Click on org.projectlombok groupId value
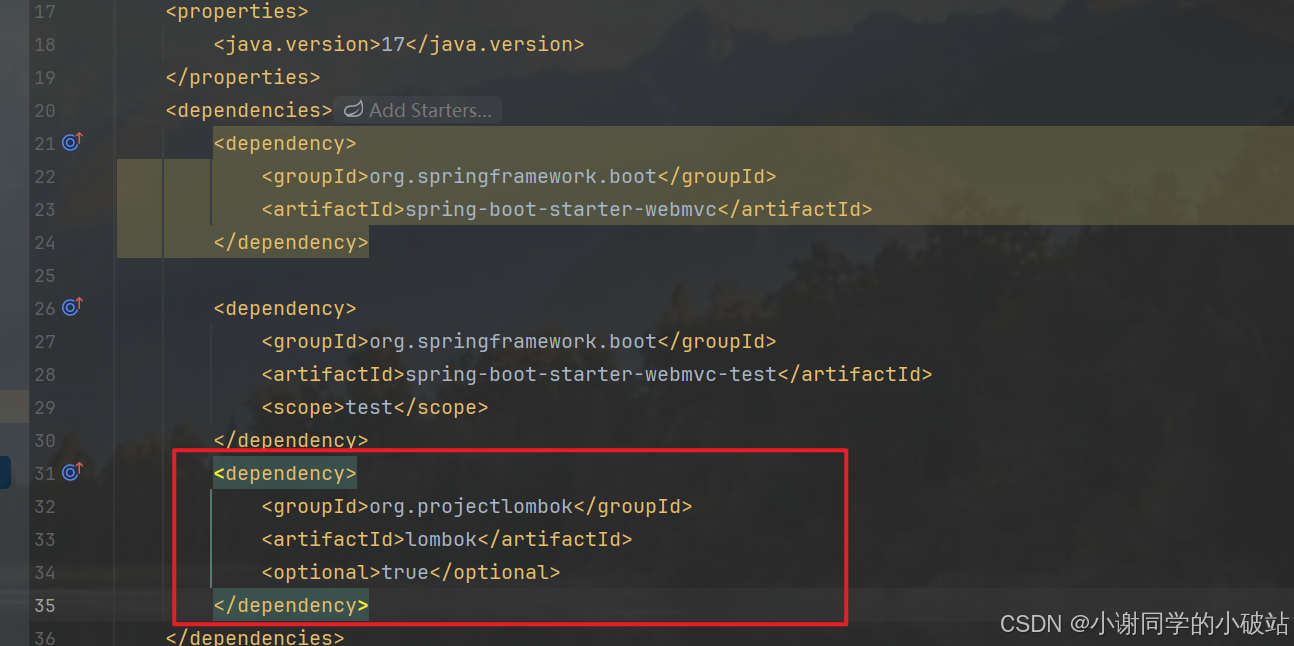Screen dimensions: 1294x646 pos(471,506)
